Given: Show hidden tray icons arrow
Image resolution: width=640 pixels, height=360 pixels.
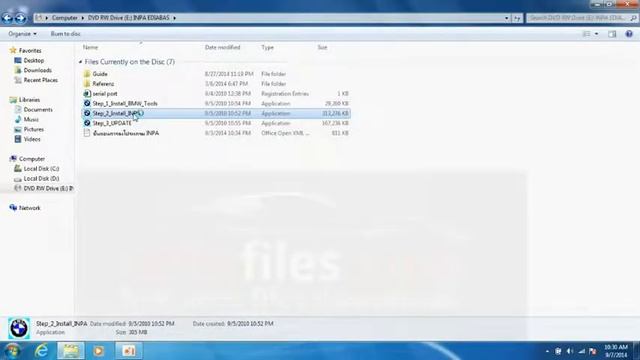Looking at the screenshot, I should coord(547,351).
